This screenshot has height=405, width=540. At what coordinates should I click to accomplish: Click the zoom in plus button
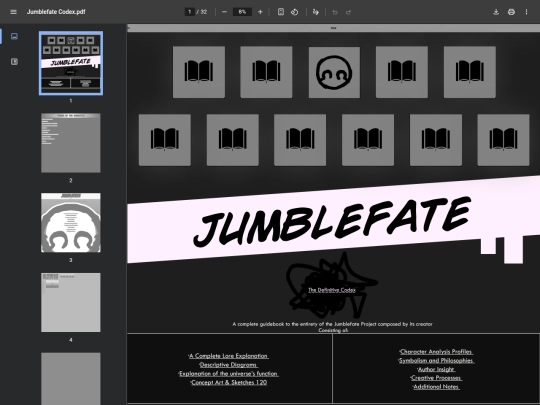tap(260, 12)
